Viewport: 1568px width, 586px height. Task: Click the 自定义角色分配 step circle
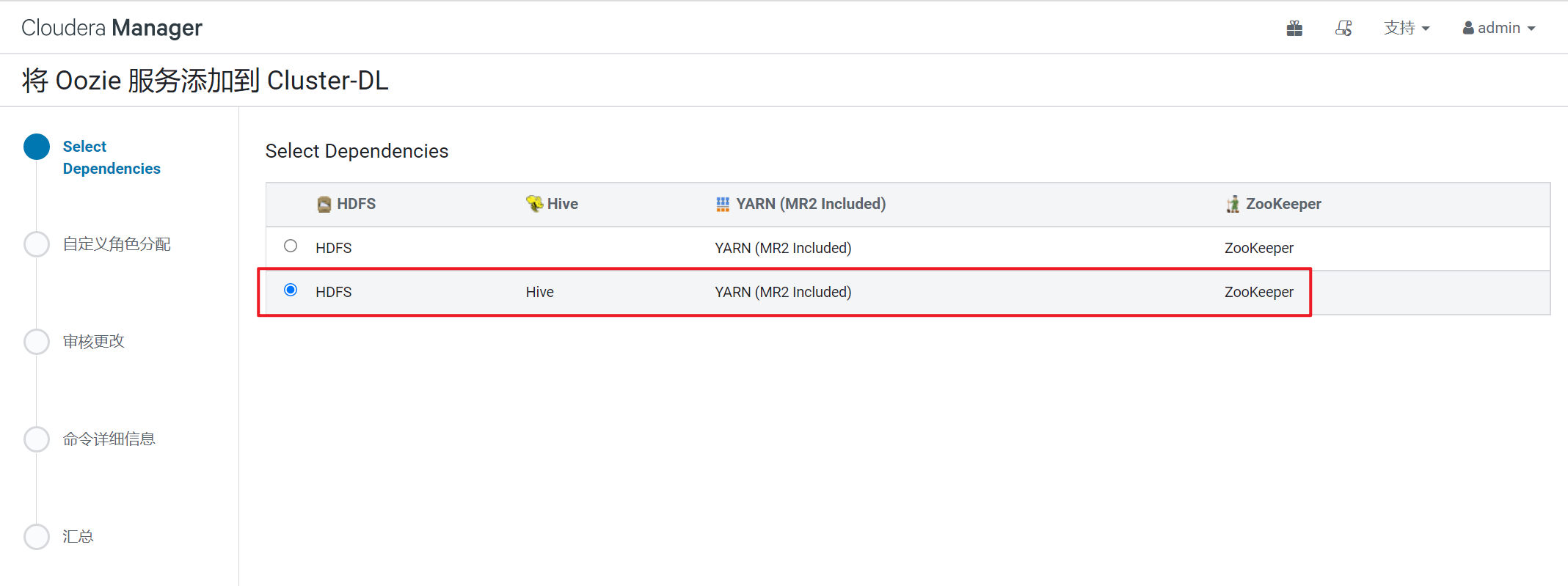pyautogui.click(x=37, y=244)
